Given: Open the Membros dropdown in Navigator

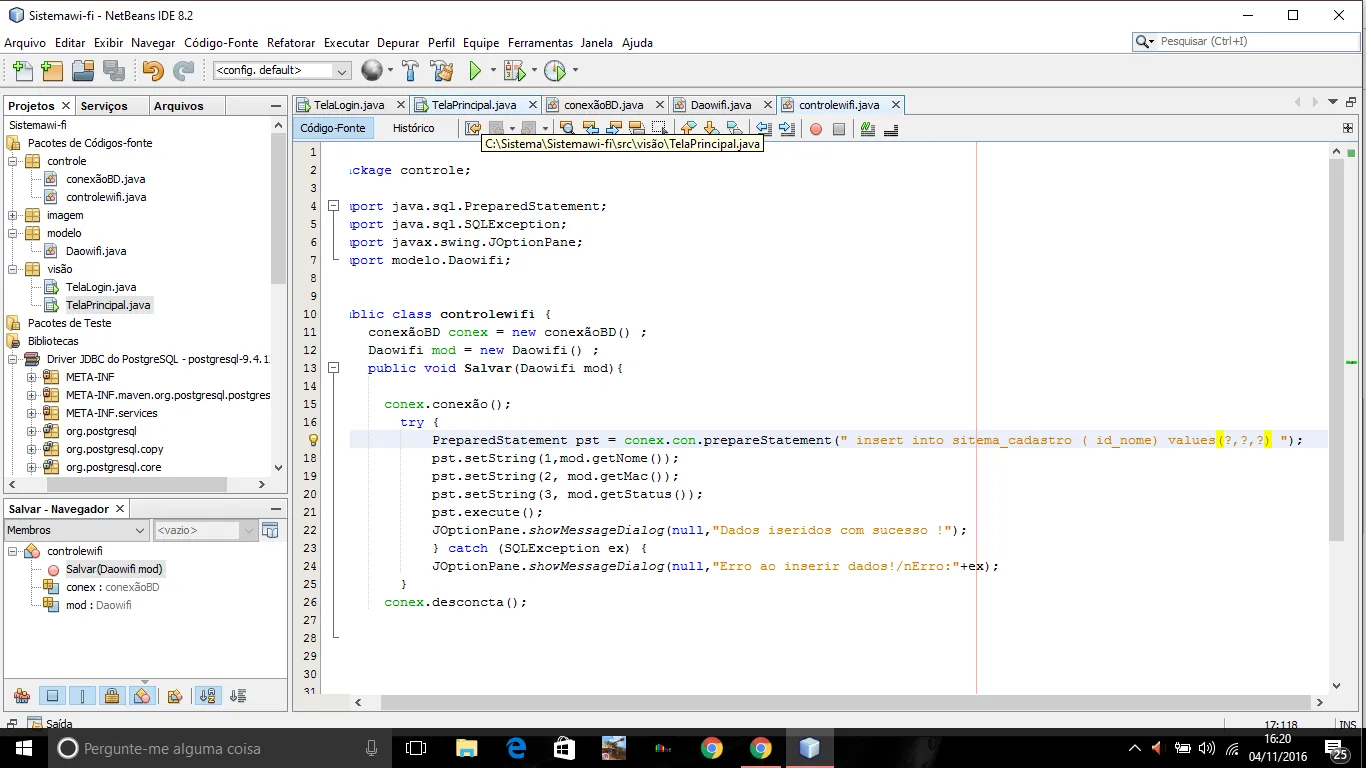Looking at the screenshot, I should pos(140,531).
